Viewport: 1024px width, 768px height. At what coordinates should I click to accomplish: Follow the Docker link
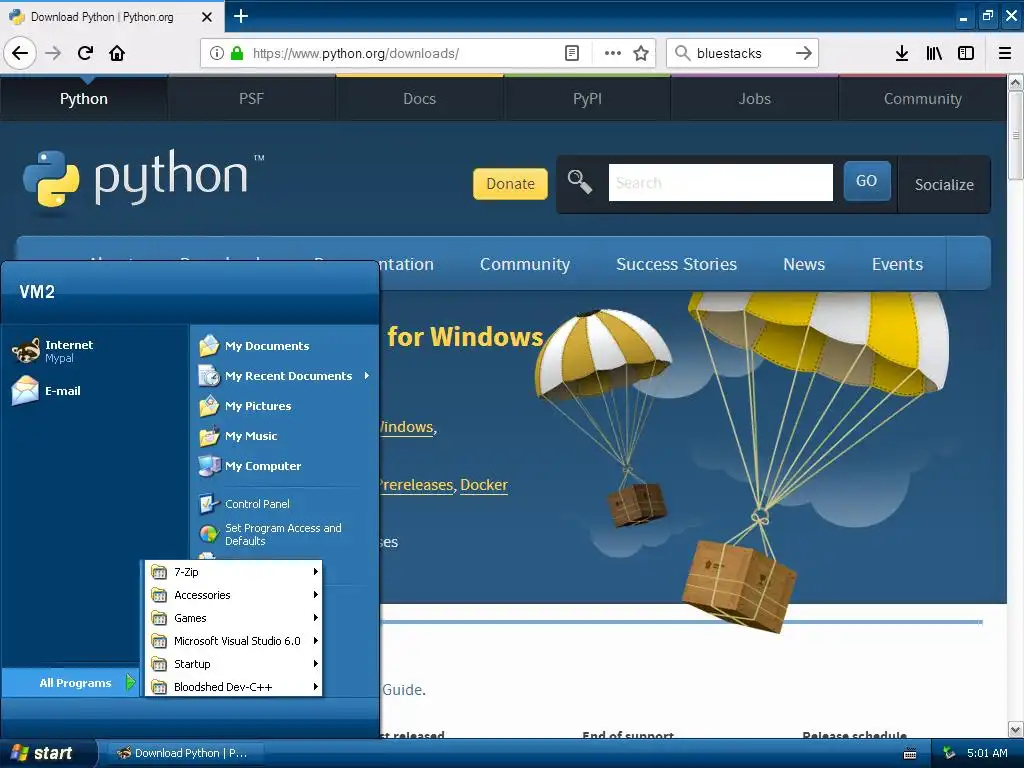click(x=484, y=485)
